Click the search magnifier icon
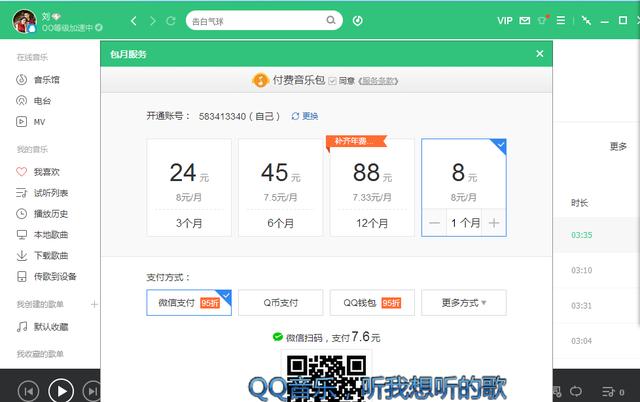 pyautogui.click(x=331, y=20)
